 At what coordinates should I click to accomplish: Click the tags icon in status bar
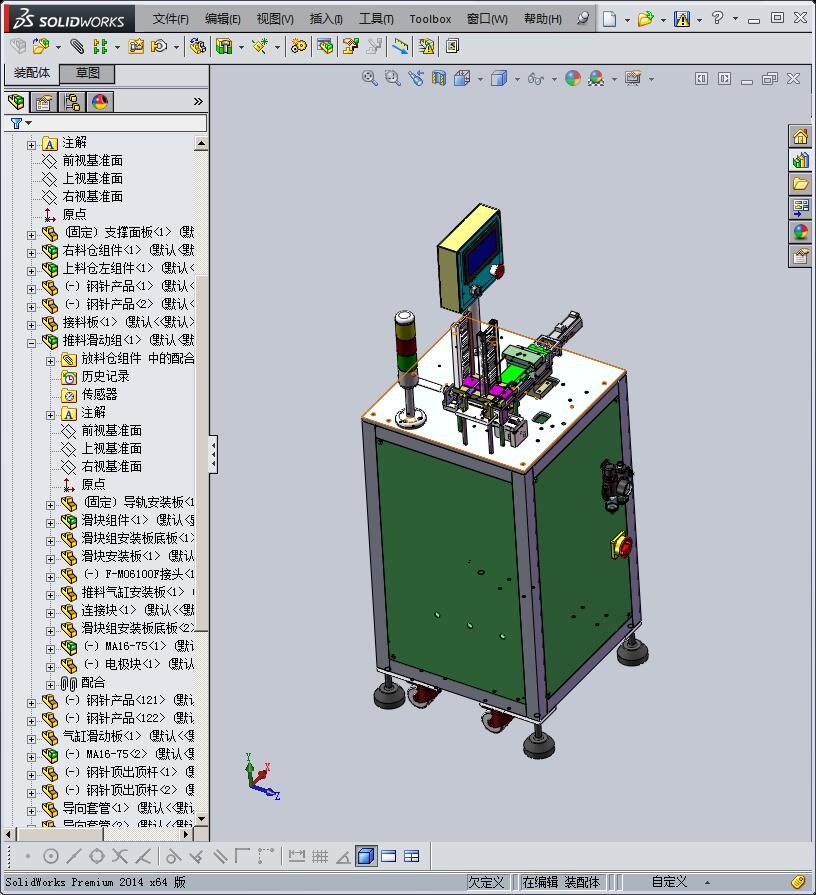pos(799,882)
